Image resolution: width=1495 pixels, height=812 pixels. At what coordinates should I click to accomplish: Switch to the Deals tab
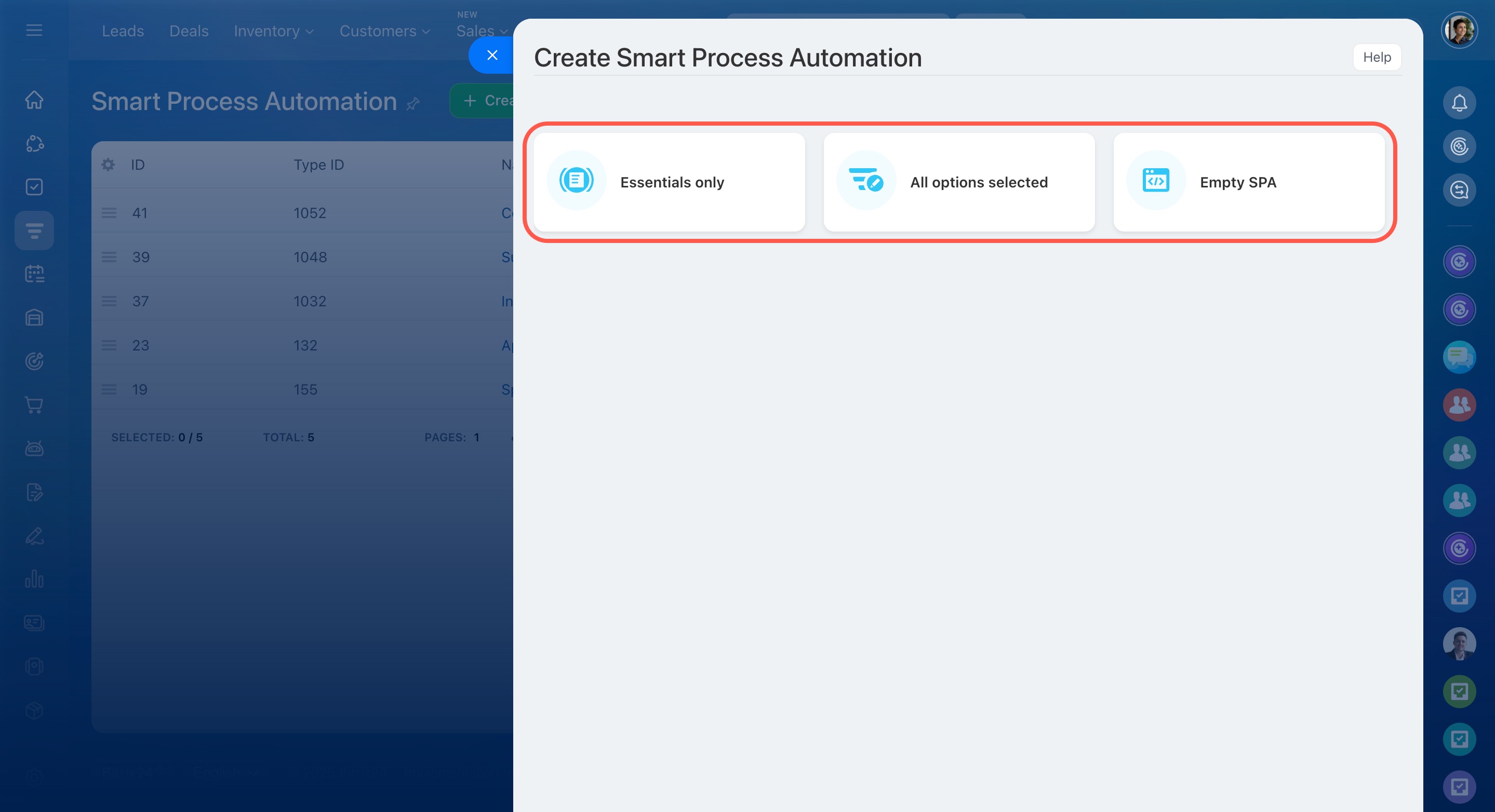(189, 31)
